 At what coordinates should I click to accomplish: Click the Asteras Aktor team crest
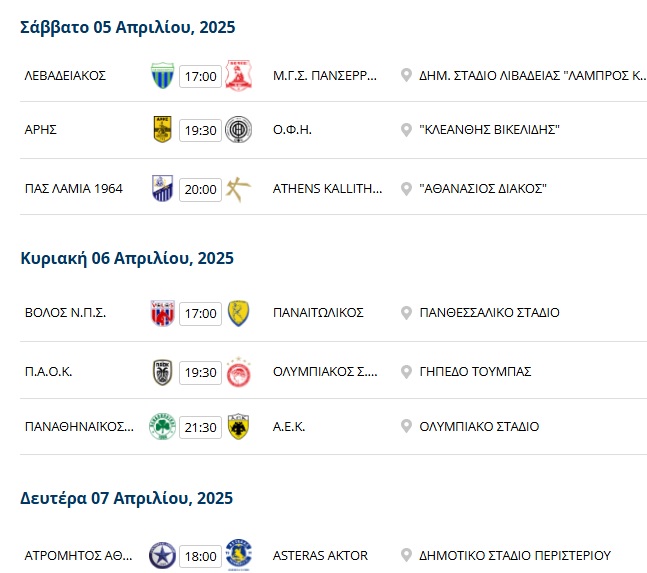click(x=238, y=555)
